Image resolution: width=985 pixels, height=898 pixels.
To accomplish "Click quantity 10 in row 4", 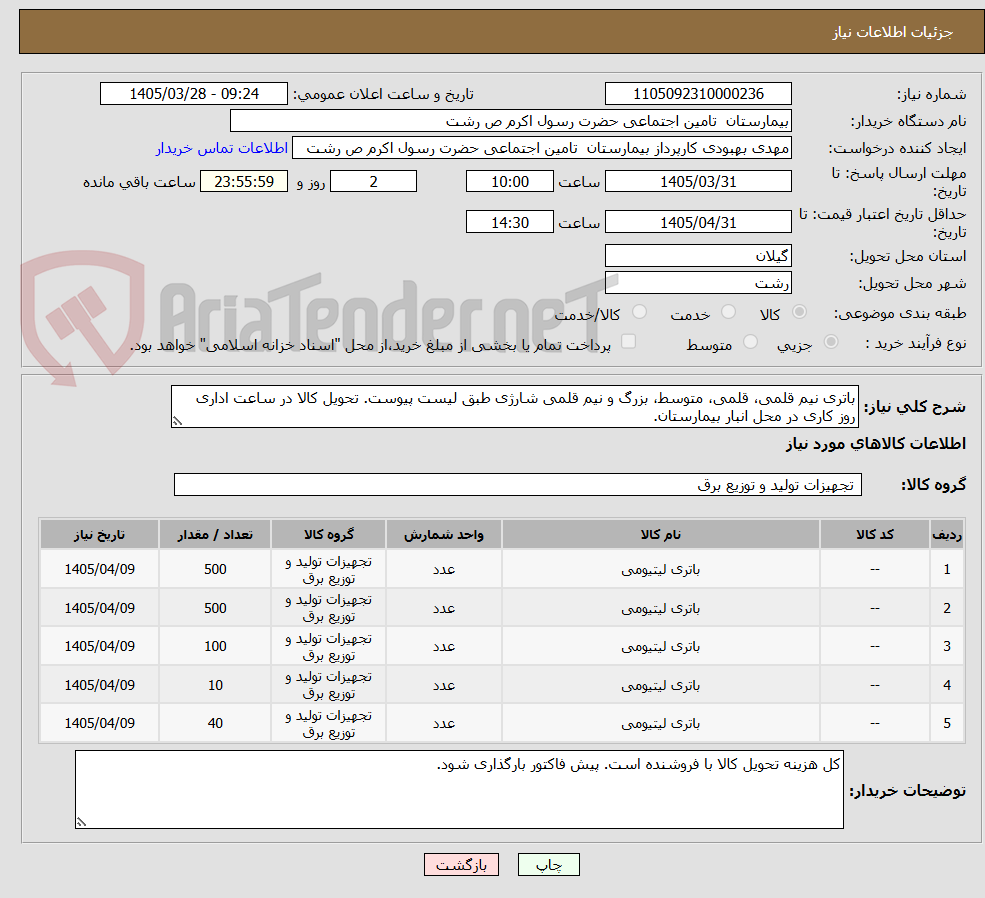I will [x=215, y=686].
